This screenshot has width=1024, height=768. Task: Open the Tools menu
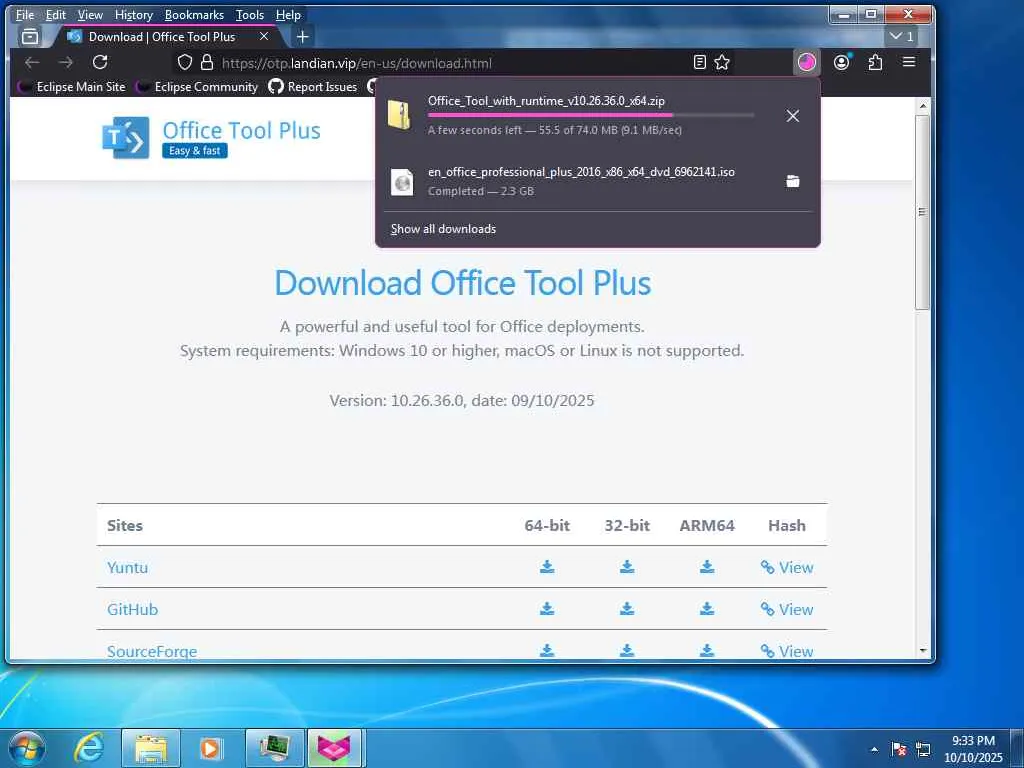tap(249, 14)
